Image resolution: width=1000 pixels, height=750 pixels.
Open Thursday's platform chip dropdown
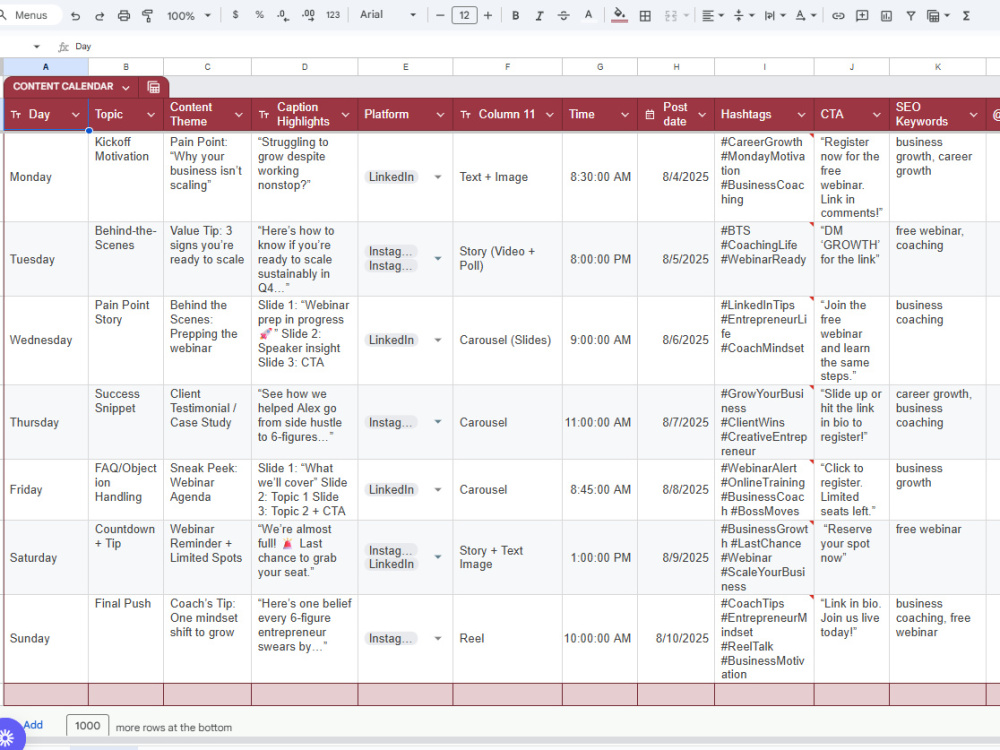438,422
